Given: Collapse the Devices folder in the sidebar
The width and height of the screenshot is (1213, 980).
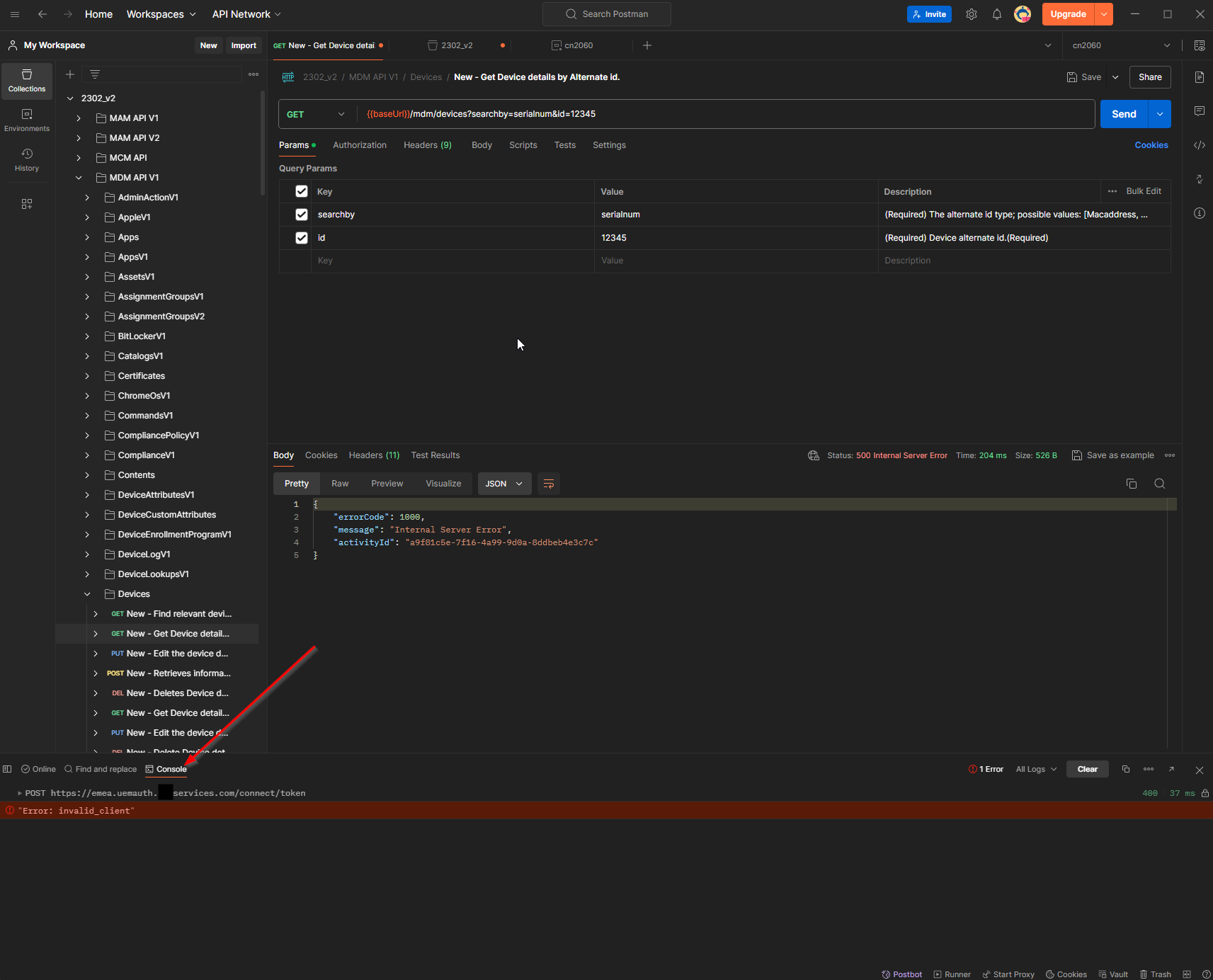Looking at the screenshot, I should click(x=87, y=593).
